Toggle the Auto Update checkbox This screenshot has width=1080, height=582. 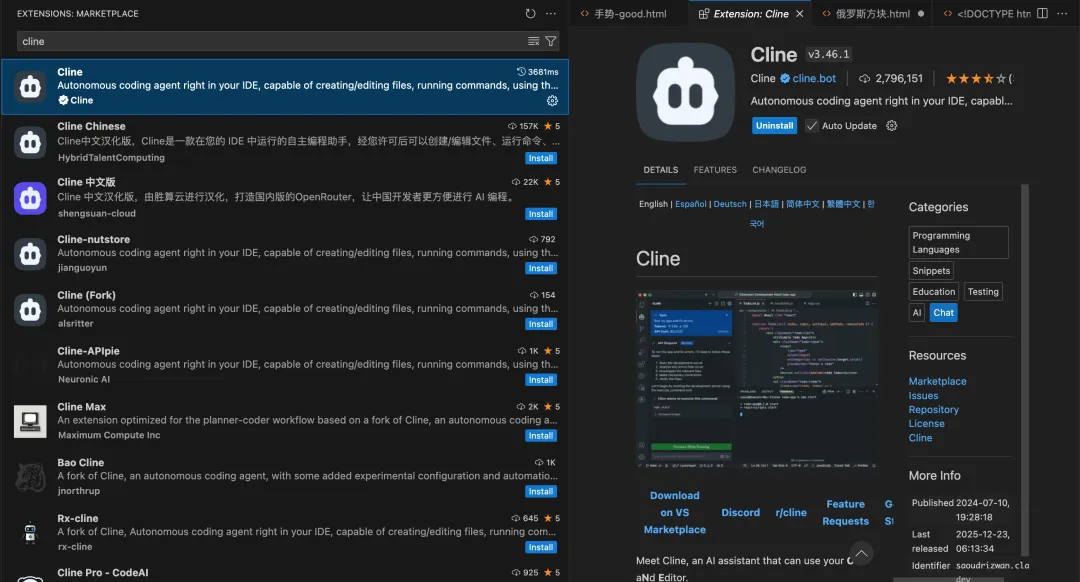(811, 126)
